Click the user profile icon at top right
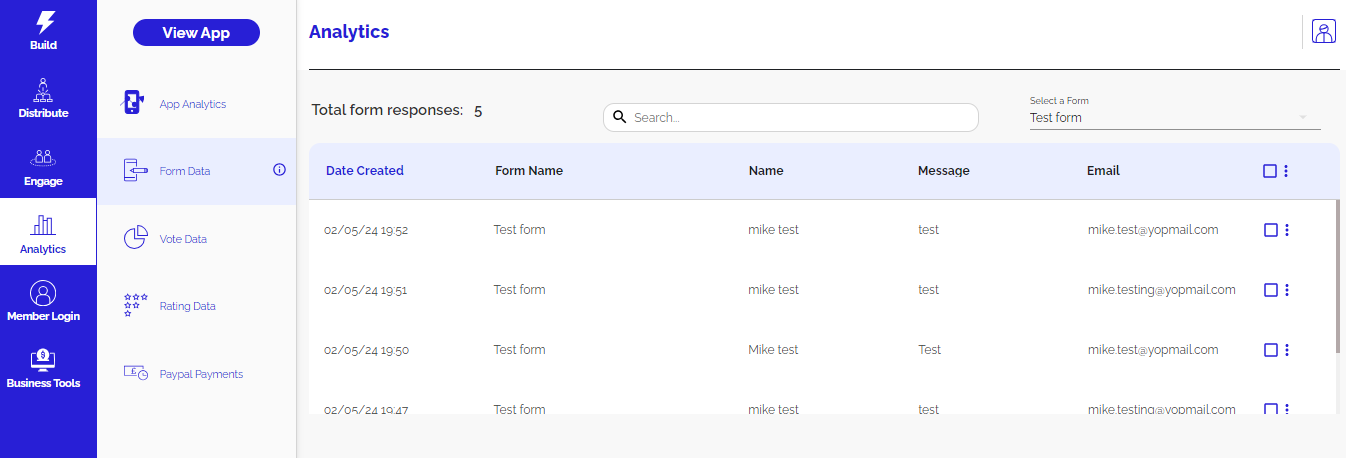The height and width of the screenshot is (458, 1346). (x=1324, y=32)
